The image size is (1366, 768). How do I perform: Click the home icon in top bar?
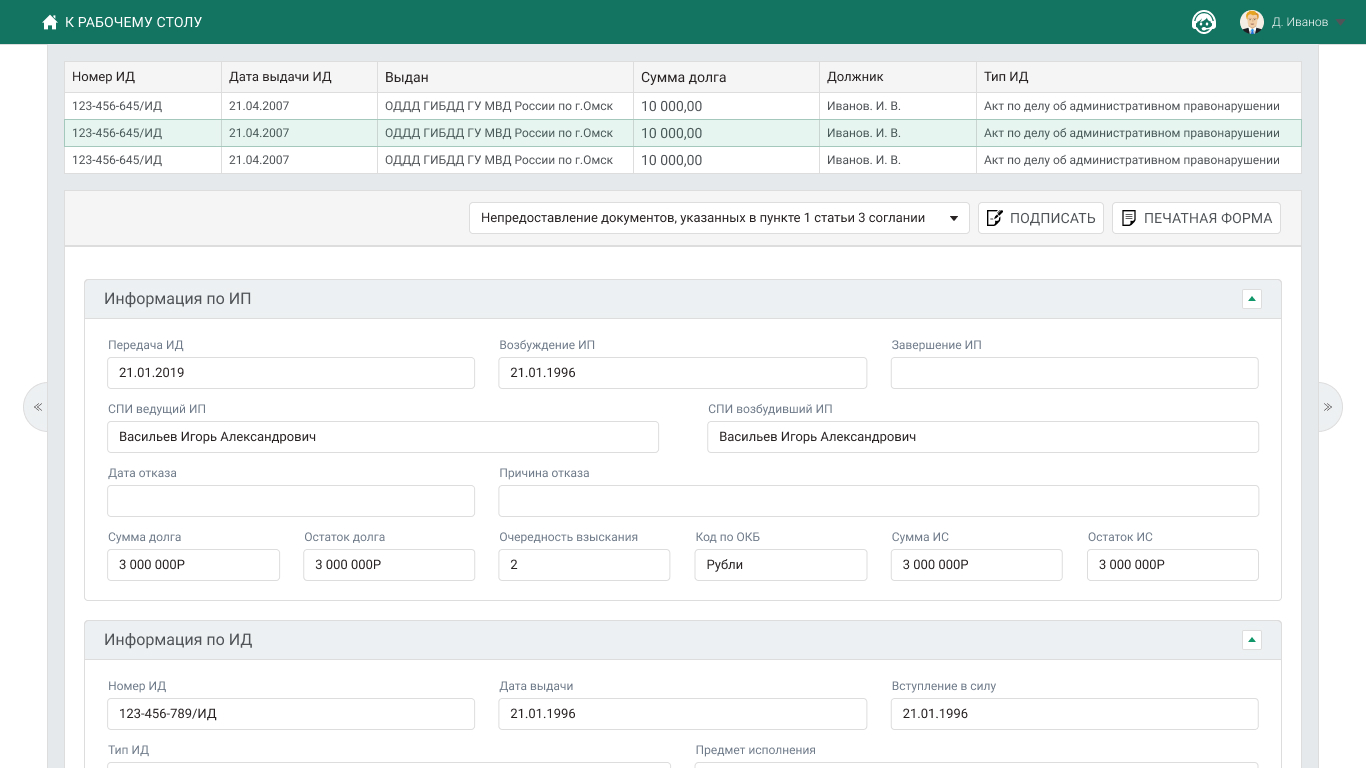click(x=50, y=22)
